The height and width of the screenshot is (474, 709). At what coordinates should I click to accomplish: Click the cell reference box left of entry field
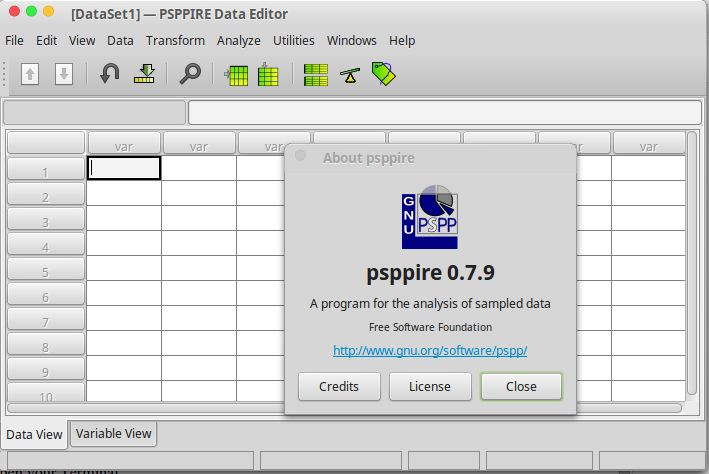pos(95,113)
